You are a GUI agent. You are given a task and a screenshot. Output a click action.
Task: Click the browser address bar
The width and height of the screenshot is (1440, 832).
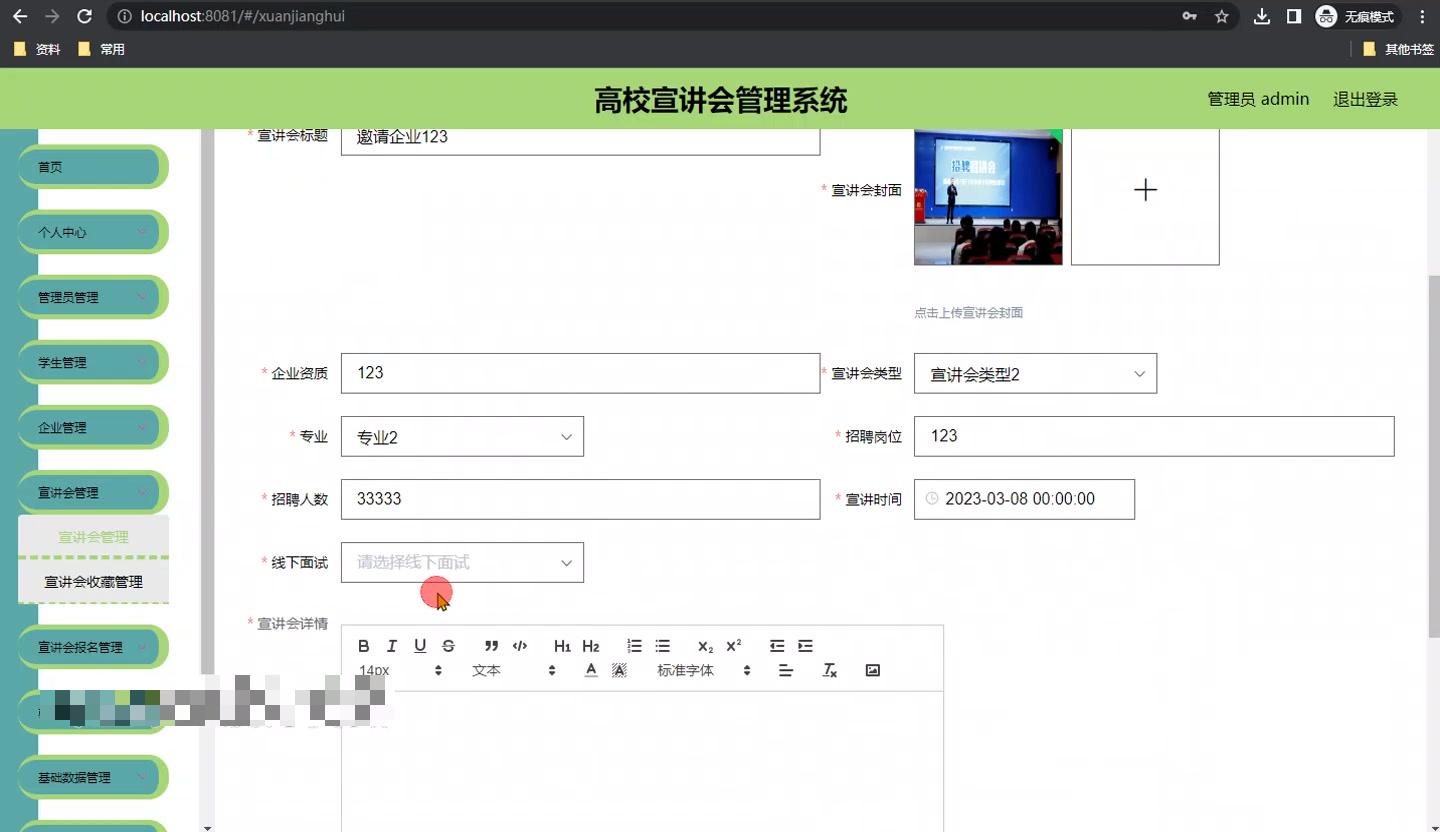click(640, 16)
